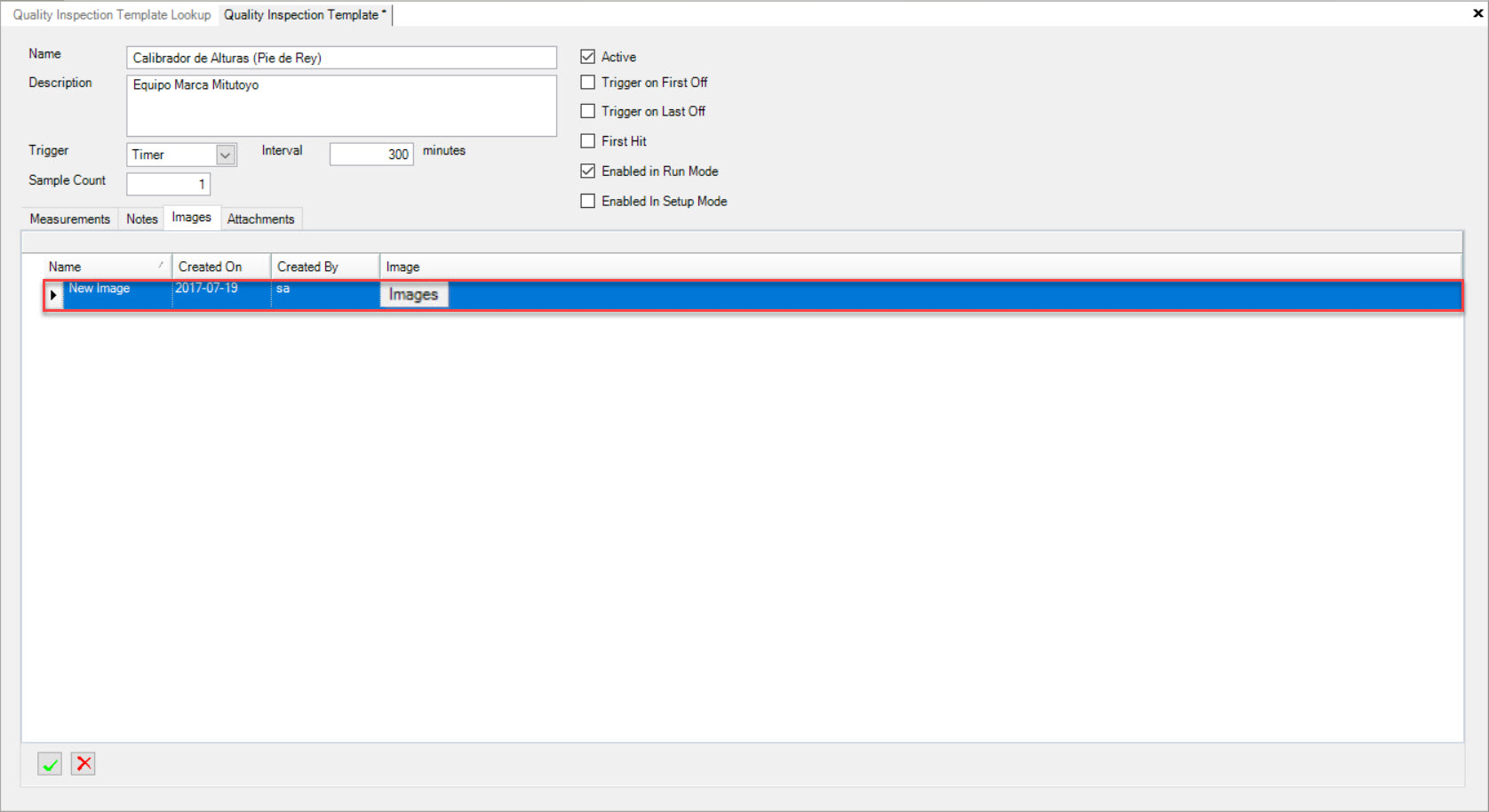The image size is (1489, 812).
Task: Click the Image column header
Action: 921,267
